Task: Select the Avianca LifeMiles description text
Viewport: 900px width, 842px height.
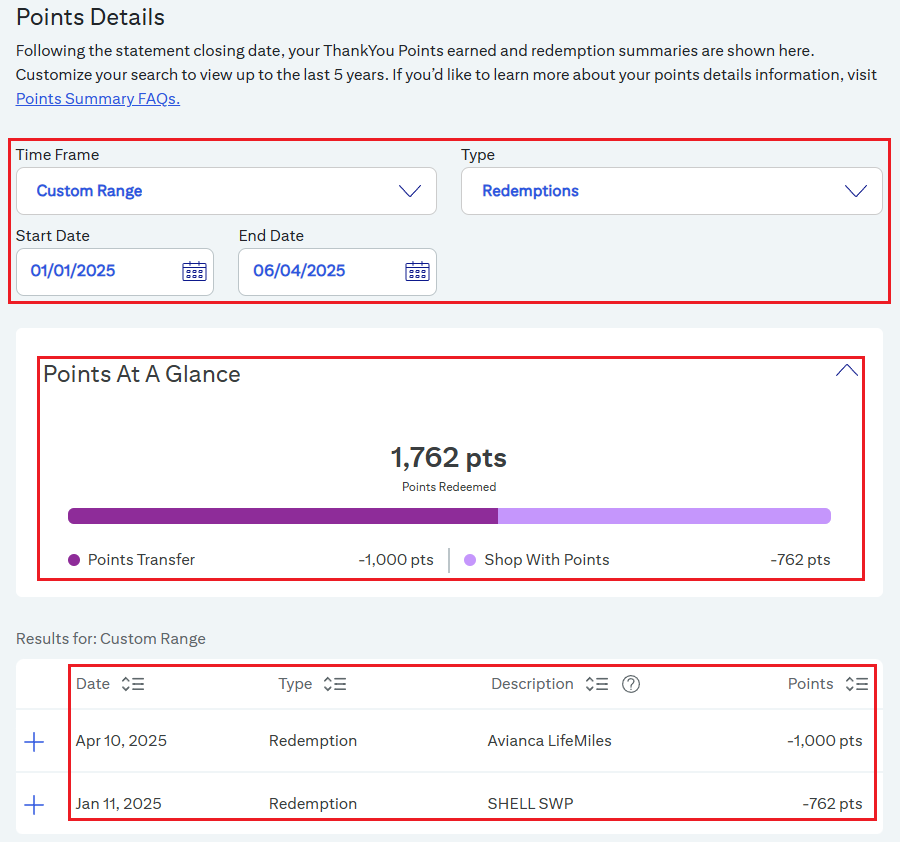Action: 549,741
